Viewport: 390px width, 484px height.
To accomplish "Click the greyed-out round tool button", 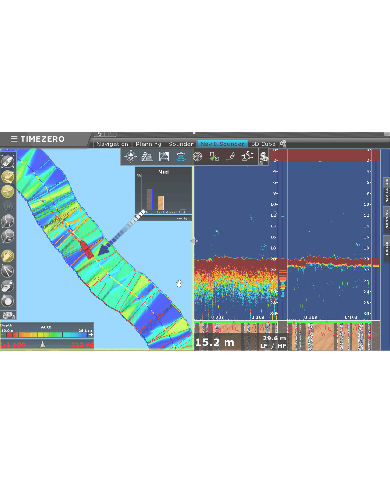I will tap(7, 206).
